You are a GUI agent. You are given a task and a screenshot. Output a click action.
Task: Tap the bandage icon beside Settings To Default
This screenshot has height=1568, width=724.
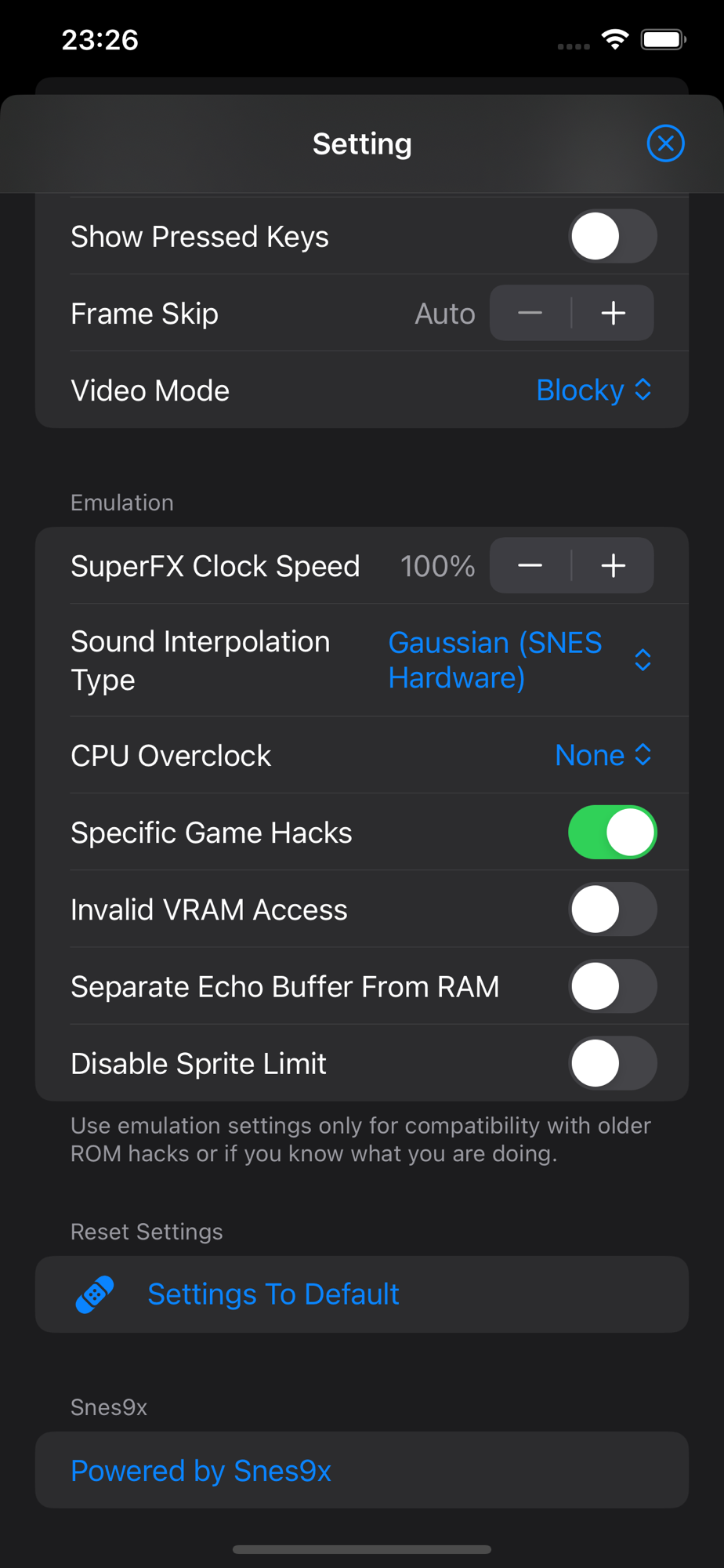tap(95, 1294)
